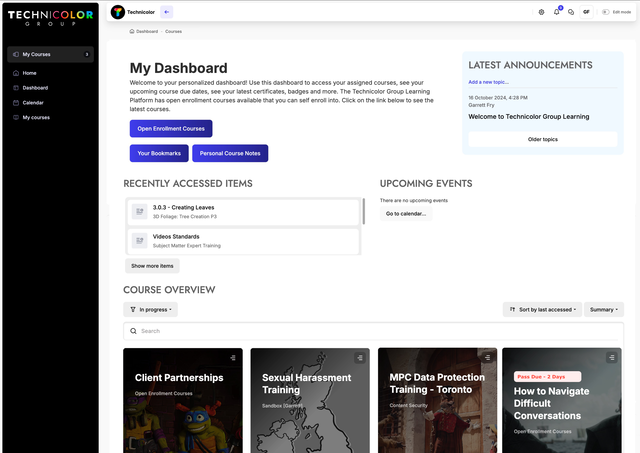Image resolution: width=640 pixels, height=453 pixels.
Task: Click the My courses monitor icon in sidebar
Action: (16, 118)
